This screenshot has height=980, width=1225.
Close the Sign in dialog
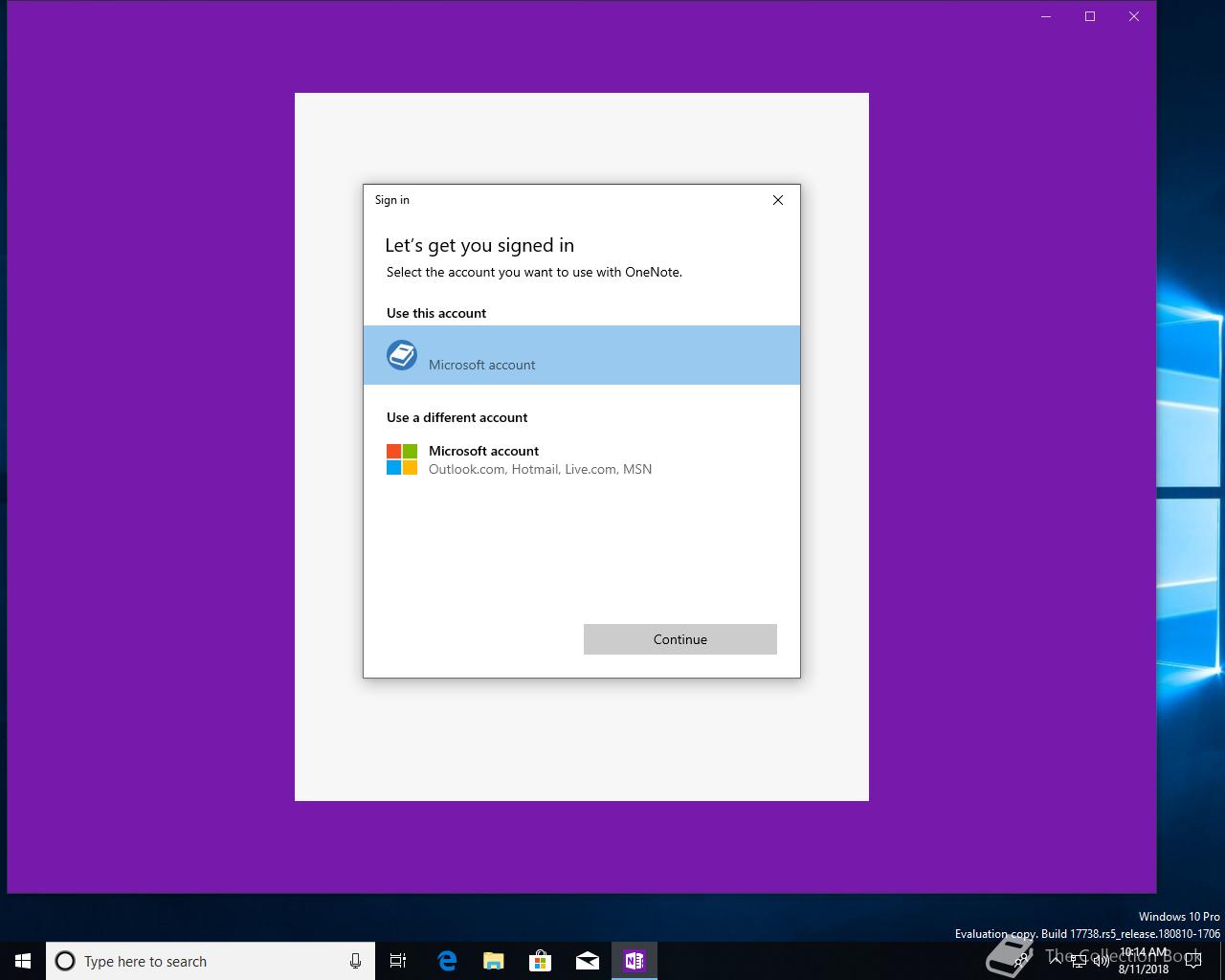point(778,200)
